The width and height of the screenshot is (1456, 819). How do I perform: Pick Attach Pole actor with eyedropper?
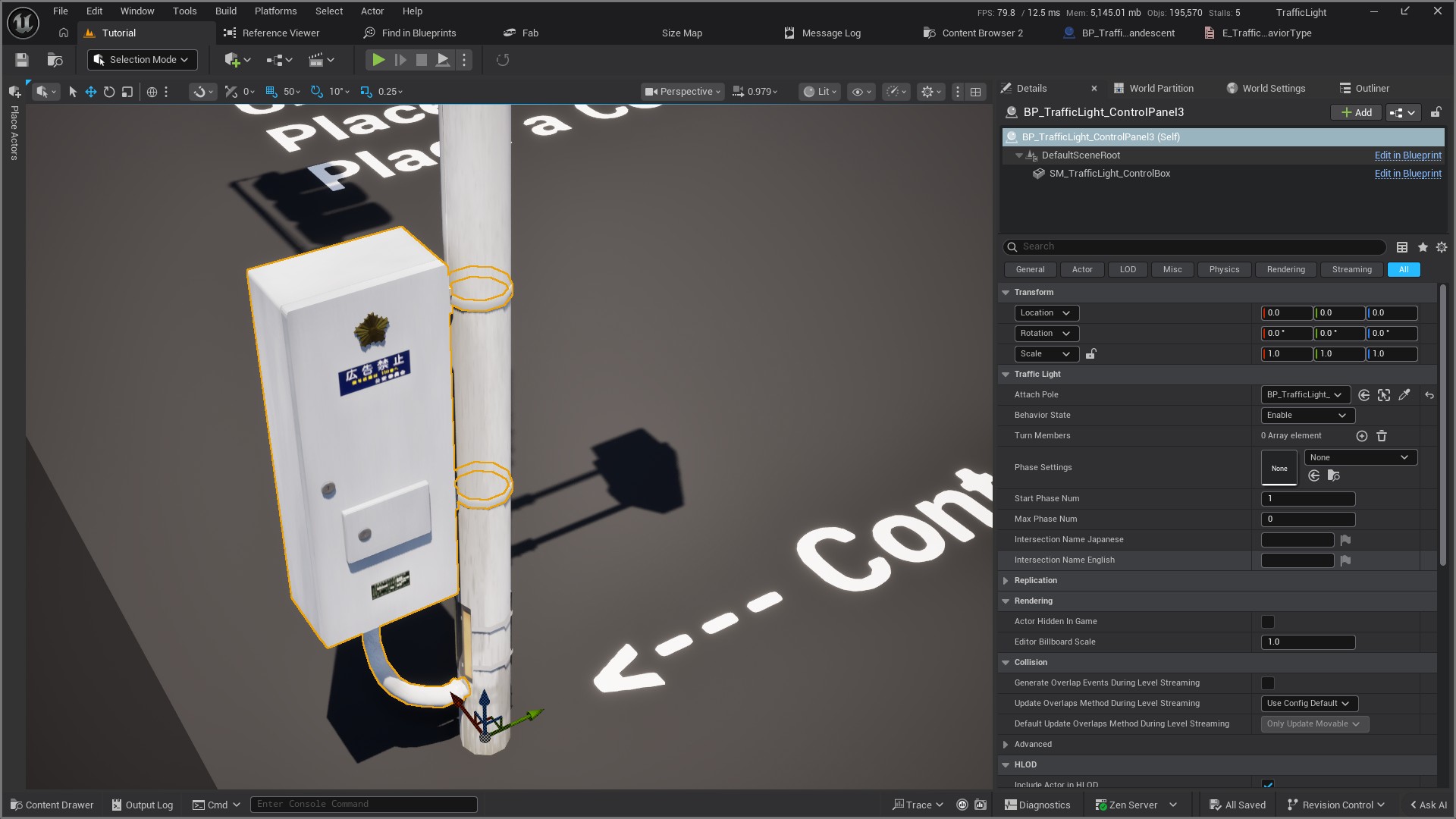click(1404, 395)
